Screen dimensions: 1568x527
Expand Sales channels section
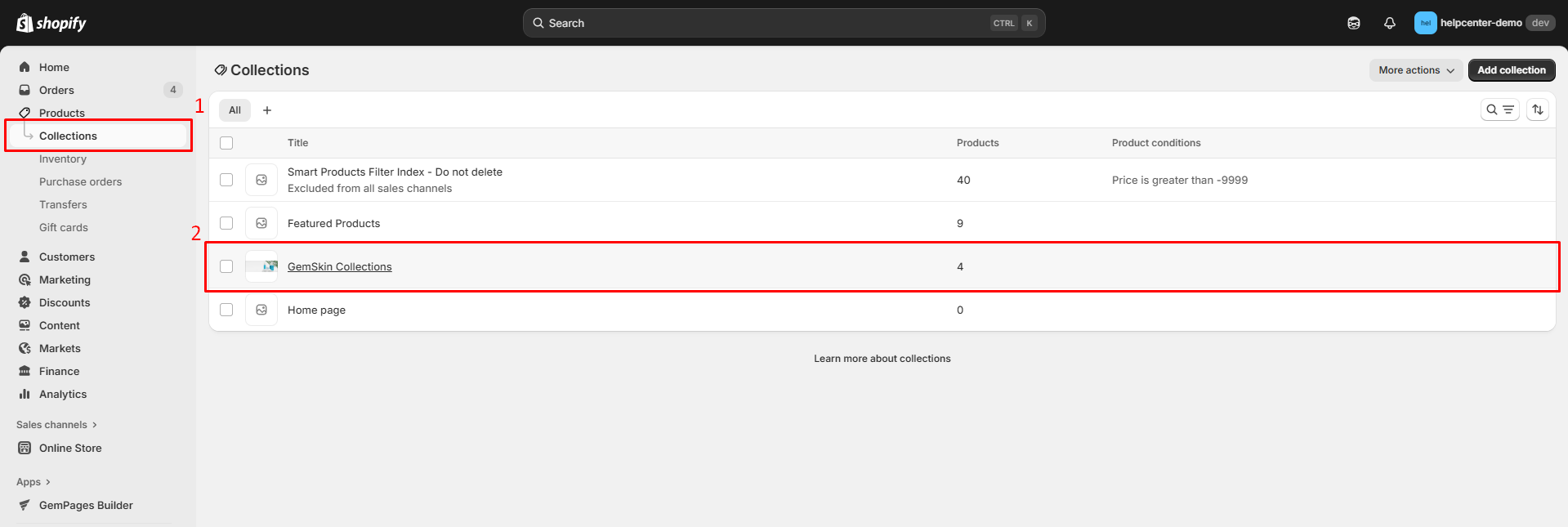pyautogui.click(x=56, y=425)
